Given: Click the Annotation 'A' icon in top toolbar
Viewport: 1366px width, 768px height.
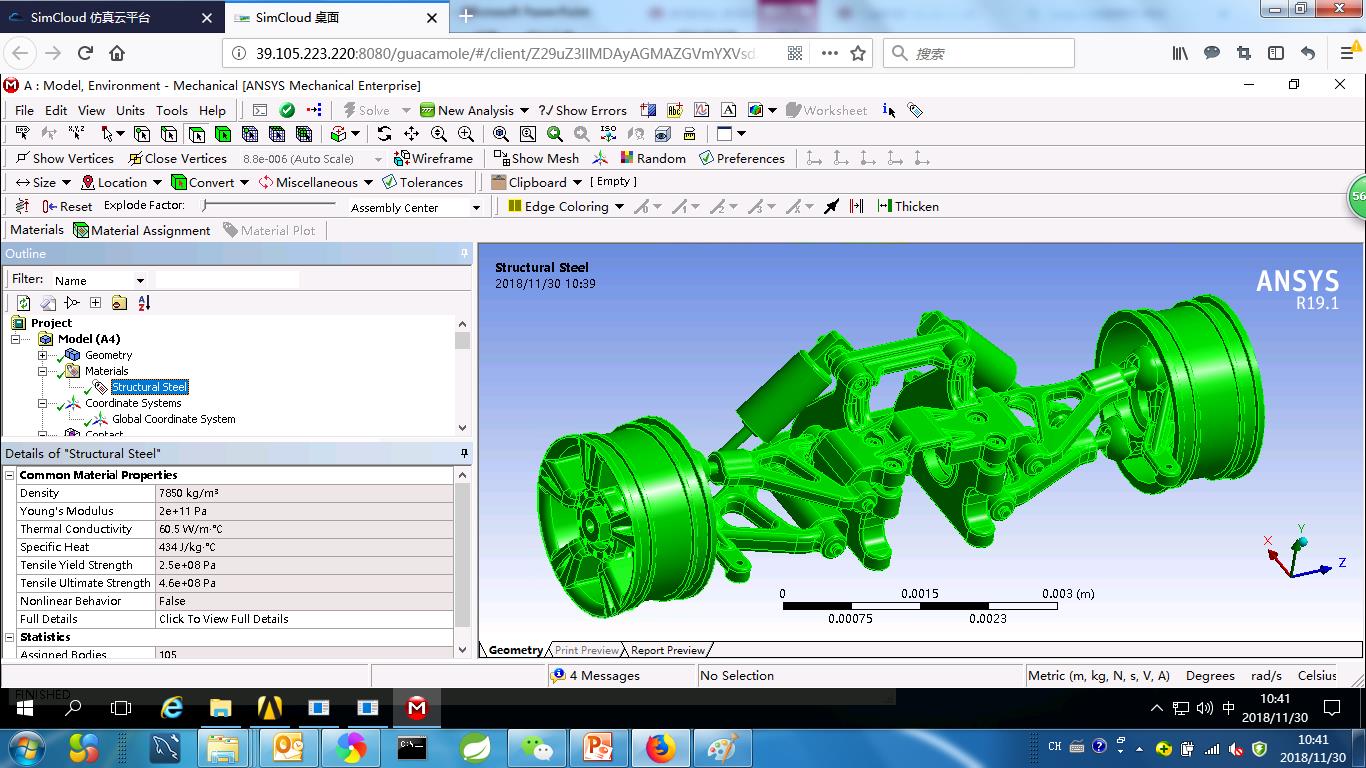Looking at the screenshot, I should pyautogui.click(x=729, y=110).
